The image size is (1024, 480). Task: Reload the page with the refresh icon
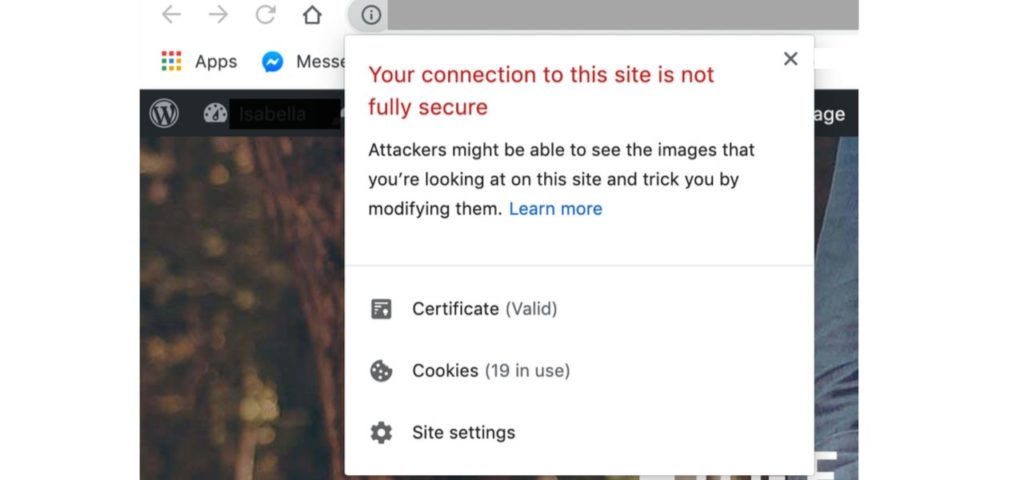click(x=265, y=14)
